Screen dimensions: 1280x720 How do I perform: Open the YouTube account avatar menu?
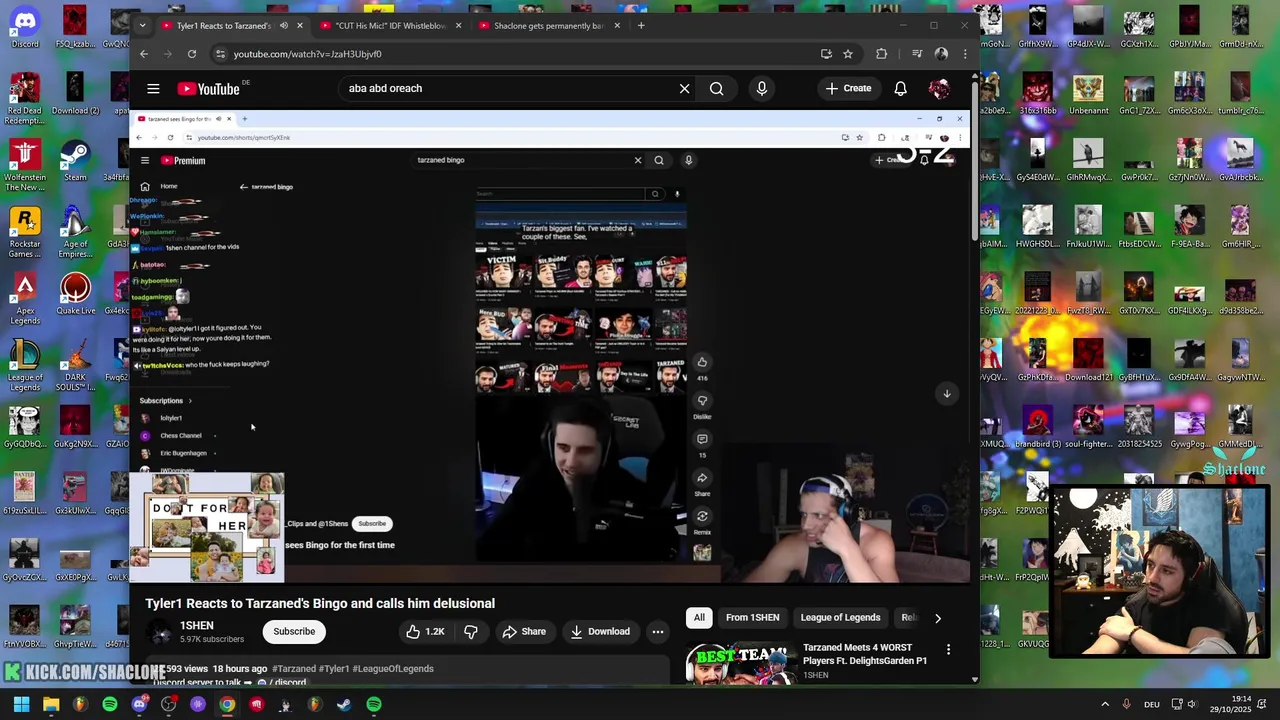[x=939, y=89]
